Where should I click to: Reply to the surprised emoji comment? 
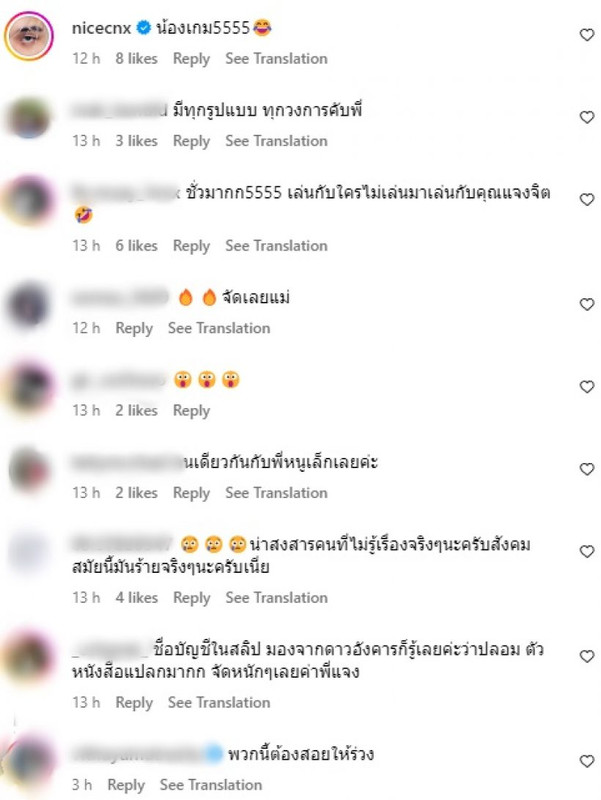coord(191,411)
